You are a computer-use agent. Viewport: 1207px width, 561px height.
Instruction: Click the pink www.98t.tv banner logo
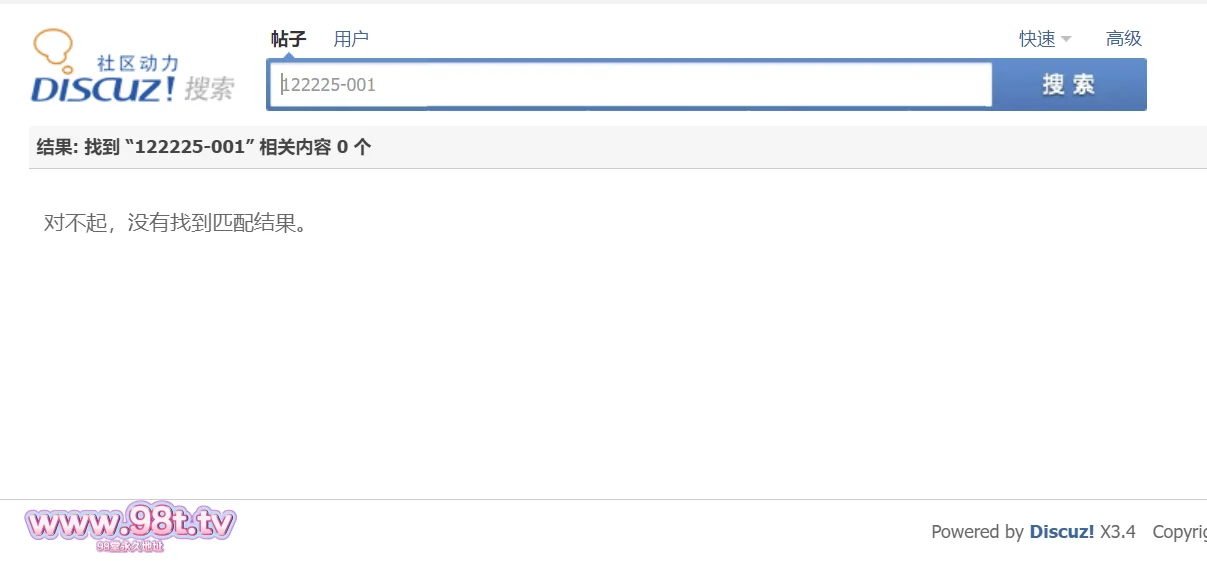(130, 522)
